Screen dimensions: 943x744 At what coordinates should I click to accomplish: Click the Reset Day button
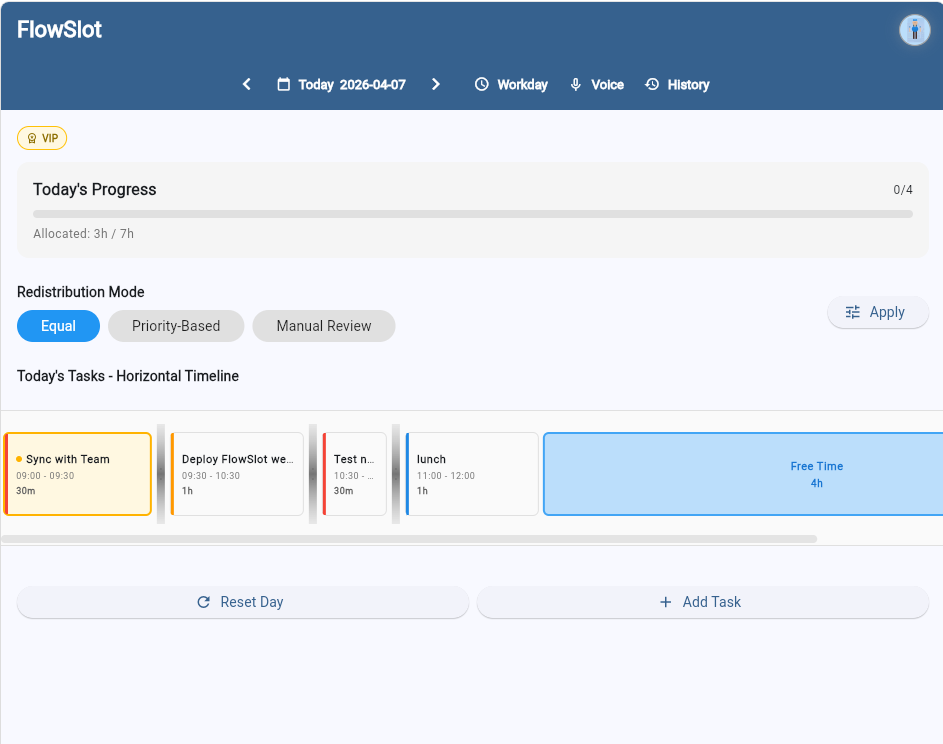coord(242,602)
